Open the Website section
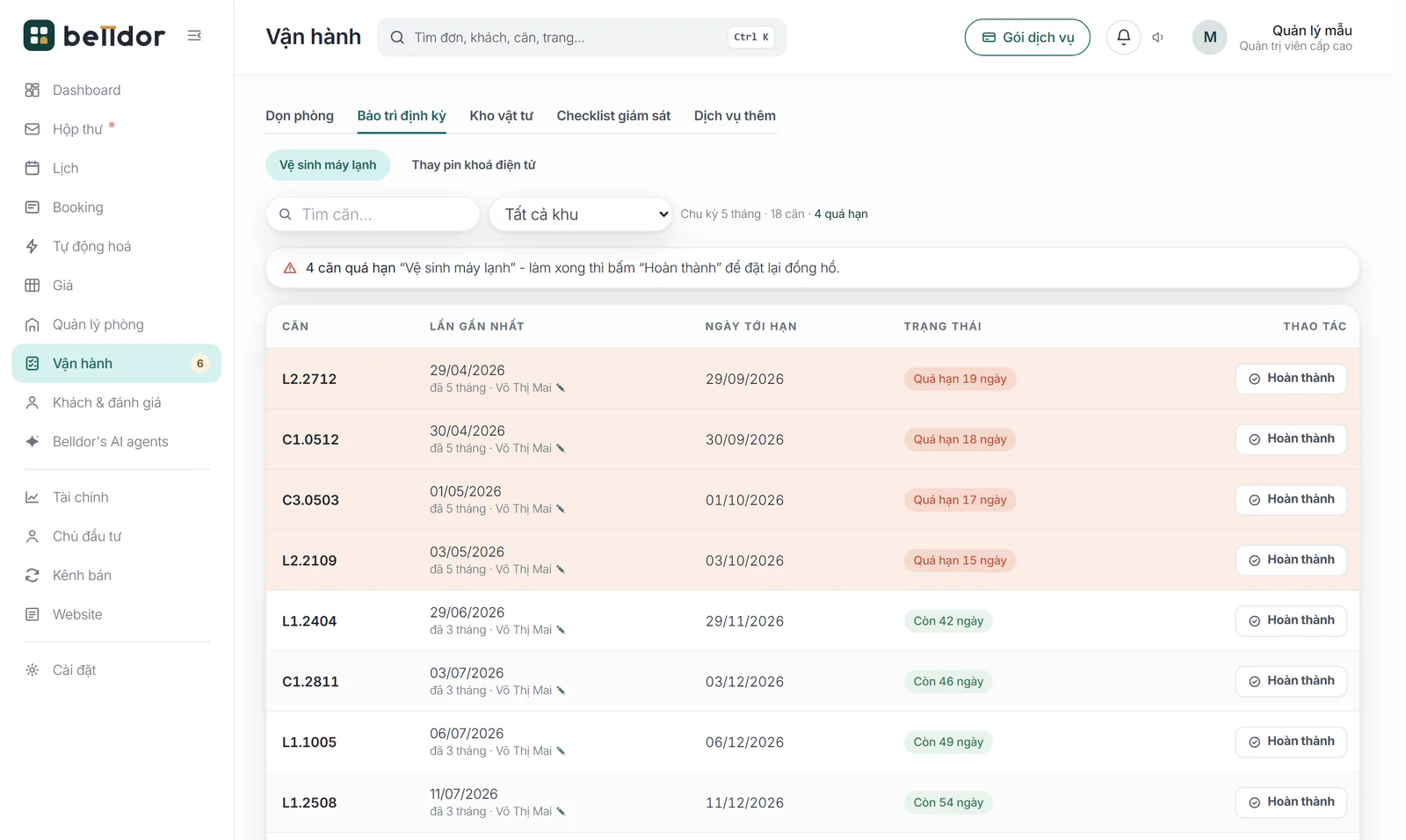1406x840 pixels. [x=116, y=614]
